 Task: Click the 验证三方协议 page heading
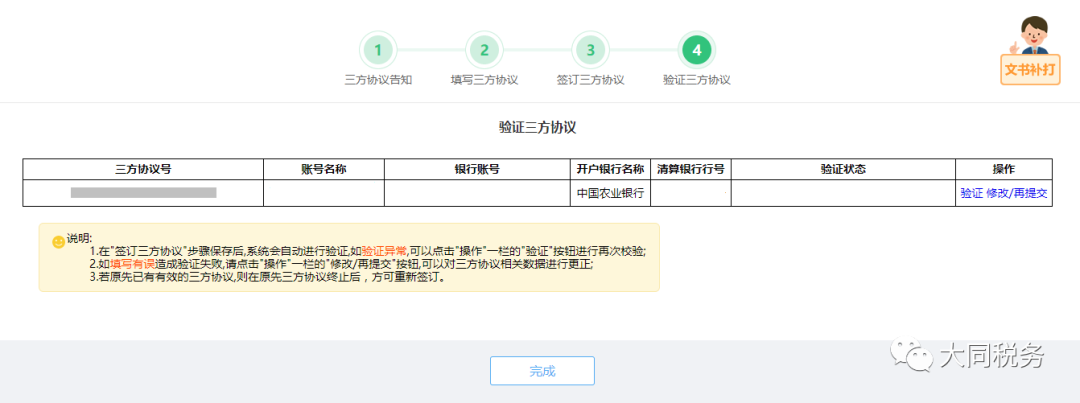537,127
